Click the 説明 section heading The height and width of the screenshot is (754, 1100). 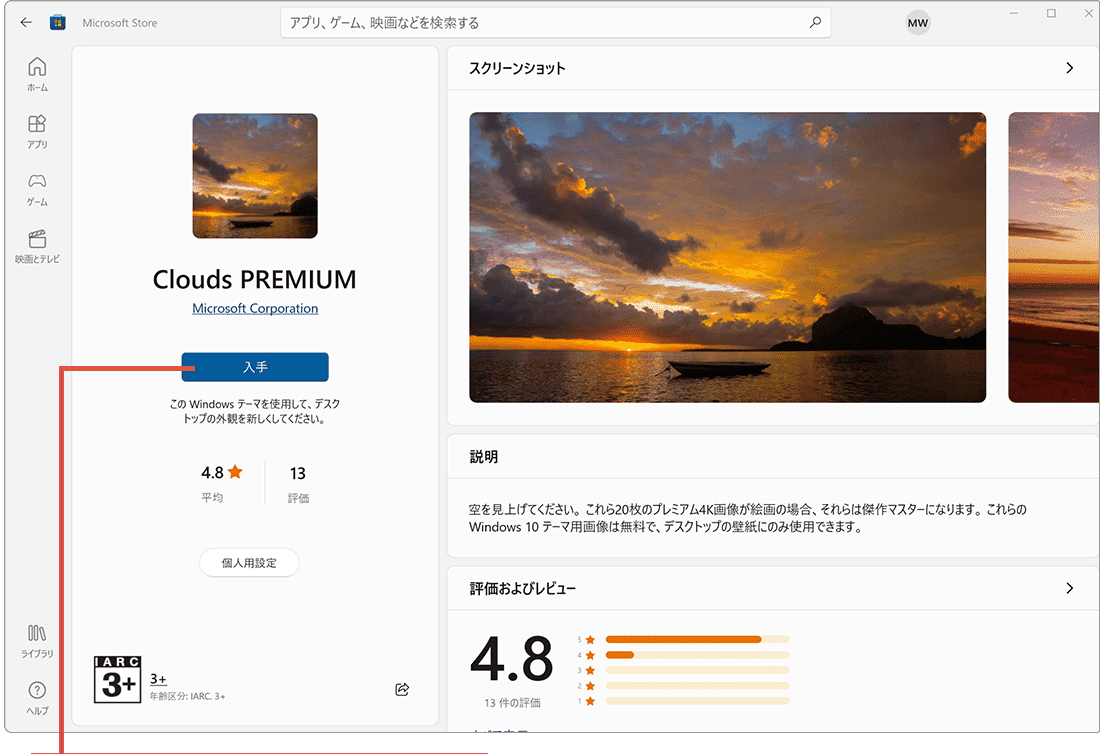483,457
